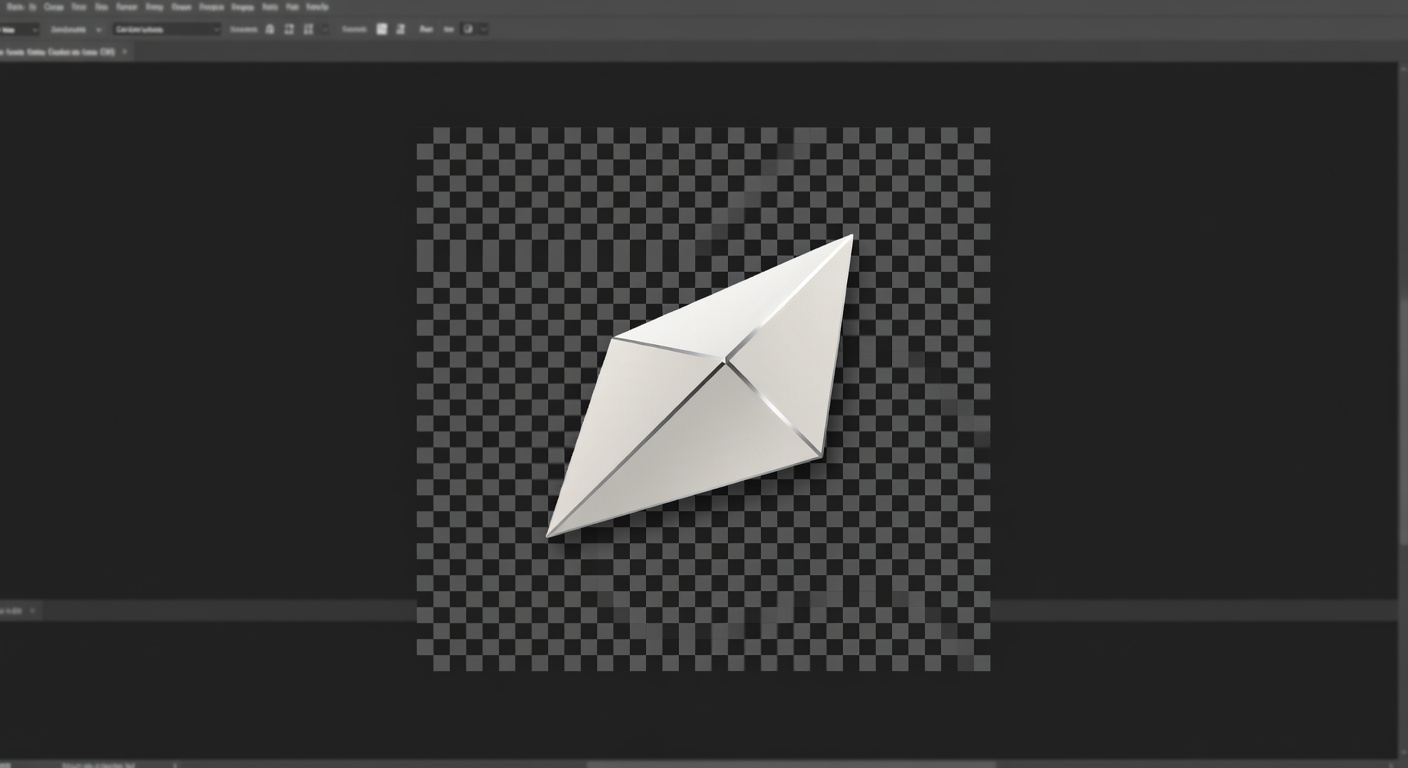Viewport: 1408px width, 768px height.
Task: Select the highlighted white square mode icon
Action: tap(381, 30)
